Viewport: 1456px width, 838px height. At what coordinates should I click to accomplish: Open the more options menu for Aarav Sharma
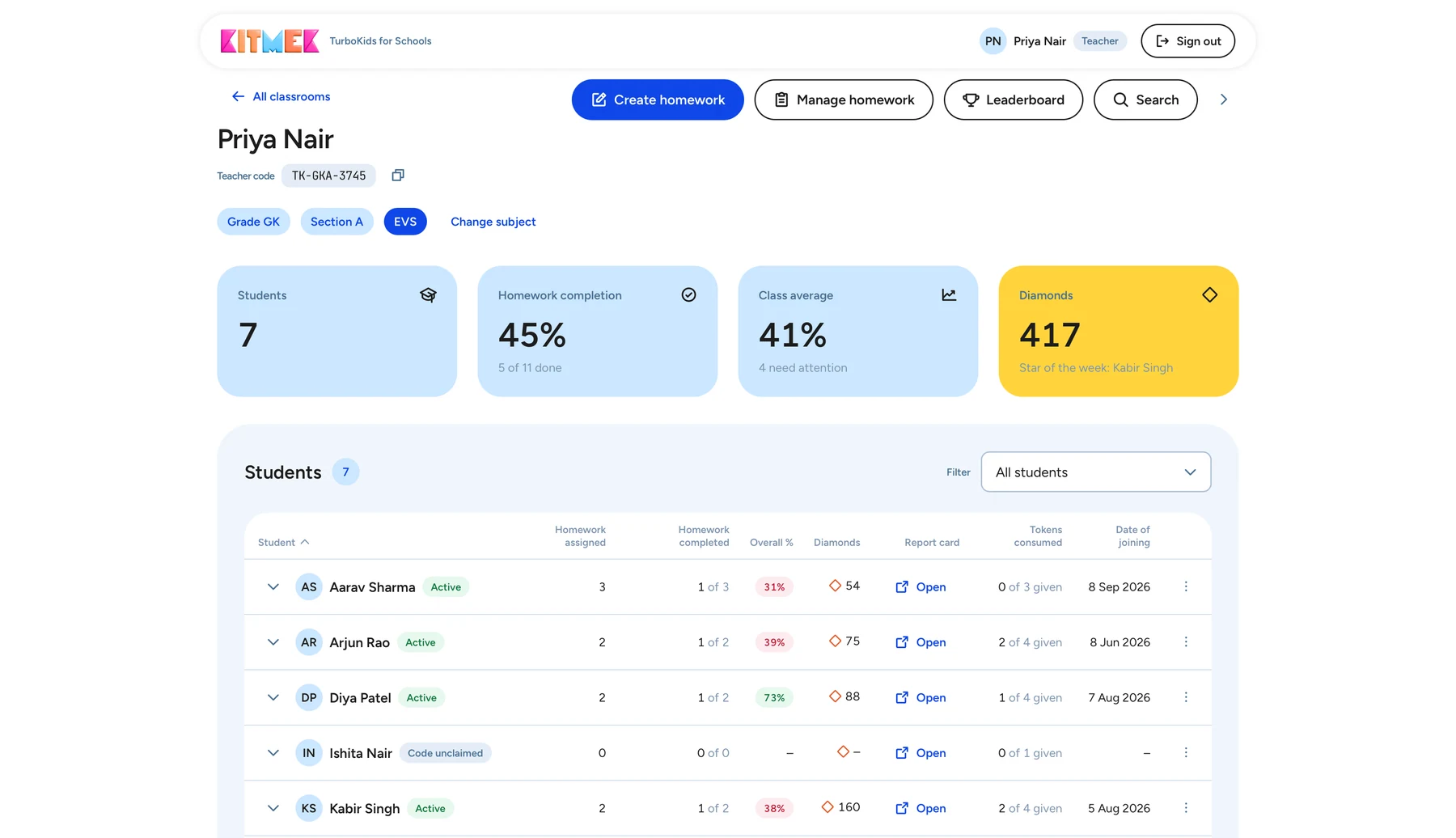[1186, 586]
